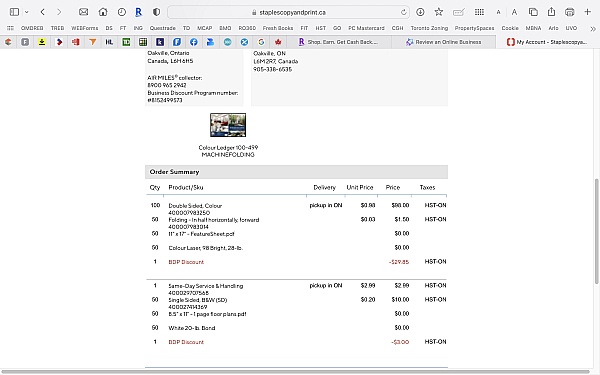The height and width of the screenshot is (375, 600).
Task: Open the Questrade bookmark
Action: [x=163, y=28]
